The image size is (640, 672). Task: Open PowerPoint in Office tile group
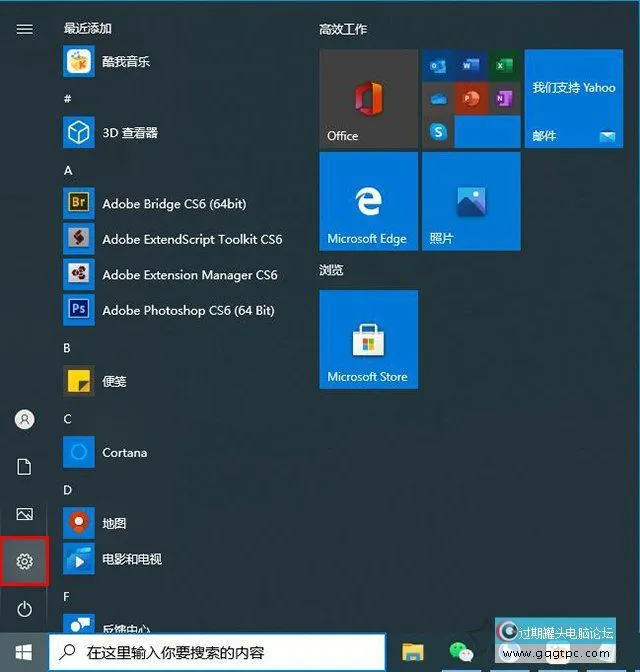pos(471,99)
